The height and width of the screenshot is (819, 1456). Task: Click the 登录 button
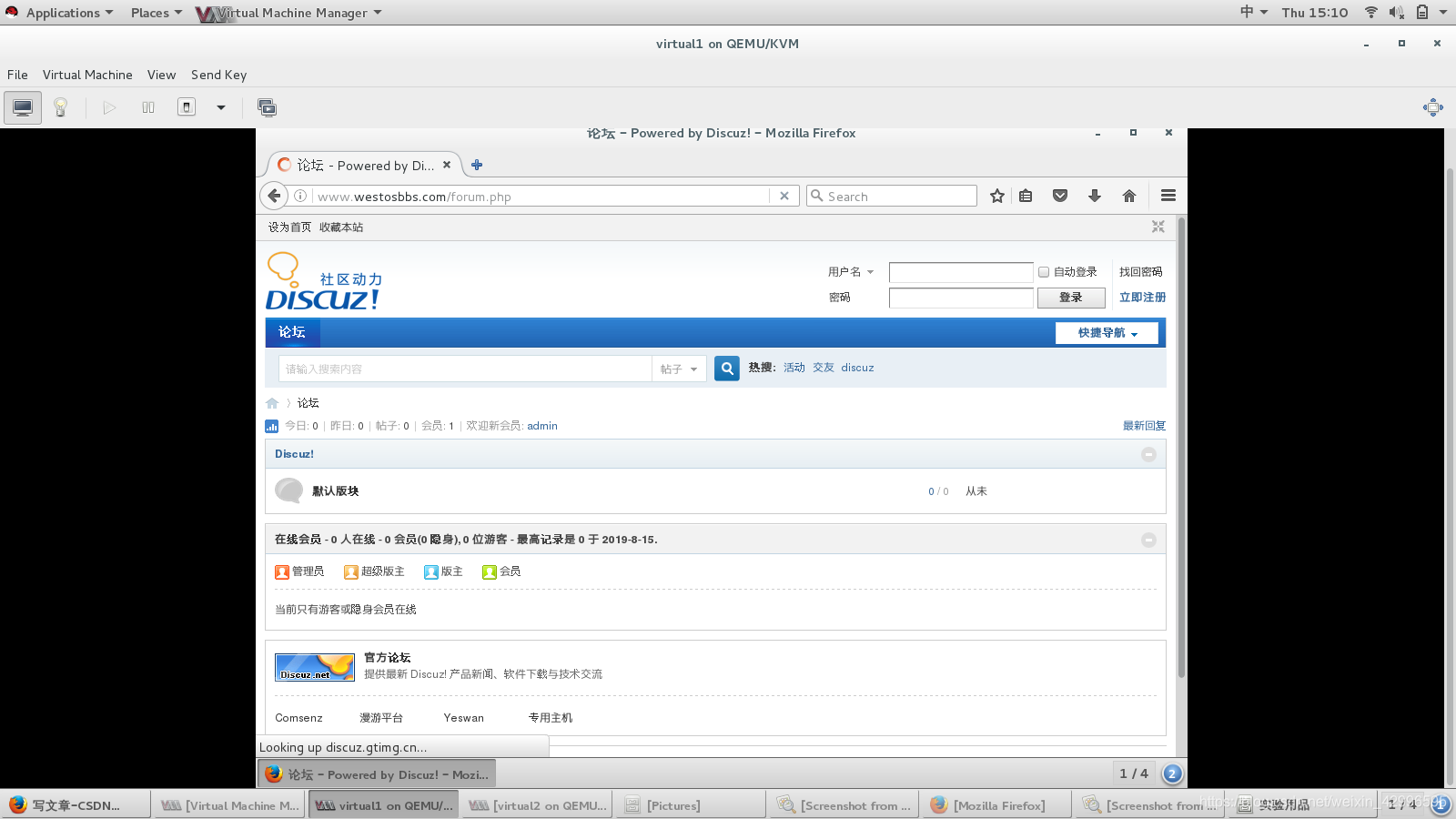click(1071, 298)
